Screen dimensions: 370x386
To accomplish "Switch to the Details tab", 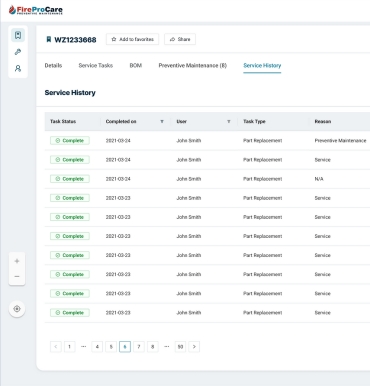I will pos(53,65).
